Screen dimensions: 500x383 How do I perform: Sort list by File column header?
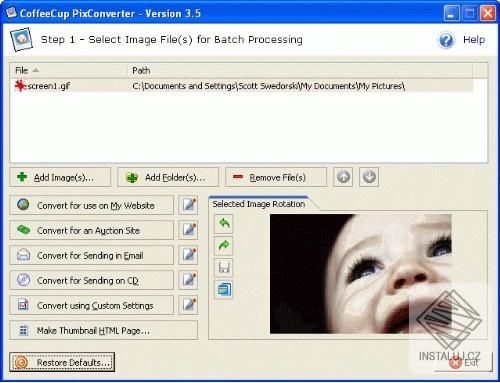69,70
